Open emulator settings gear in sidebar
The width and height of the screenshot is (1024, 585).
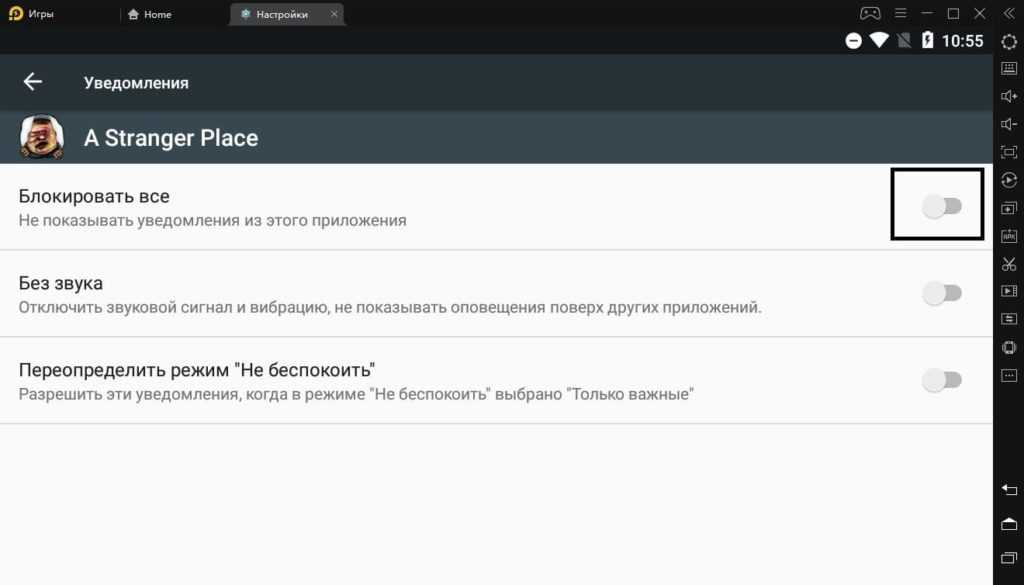click(1008, 41)
